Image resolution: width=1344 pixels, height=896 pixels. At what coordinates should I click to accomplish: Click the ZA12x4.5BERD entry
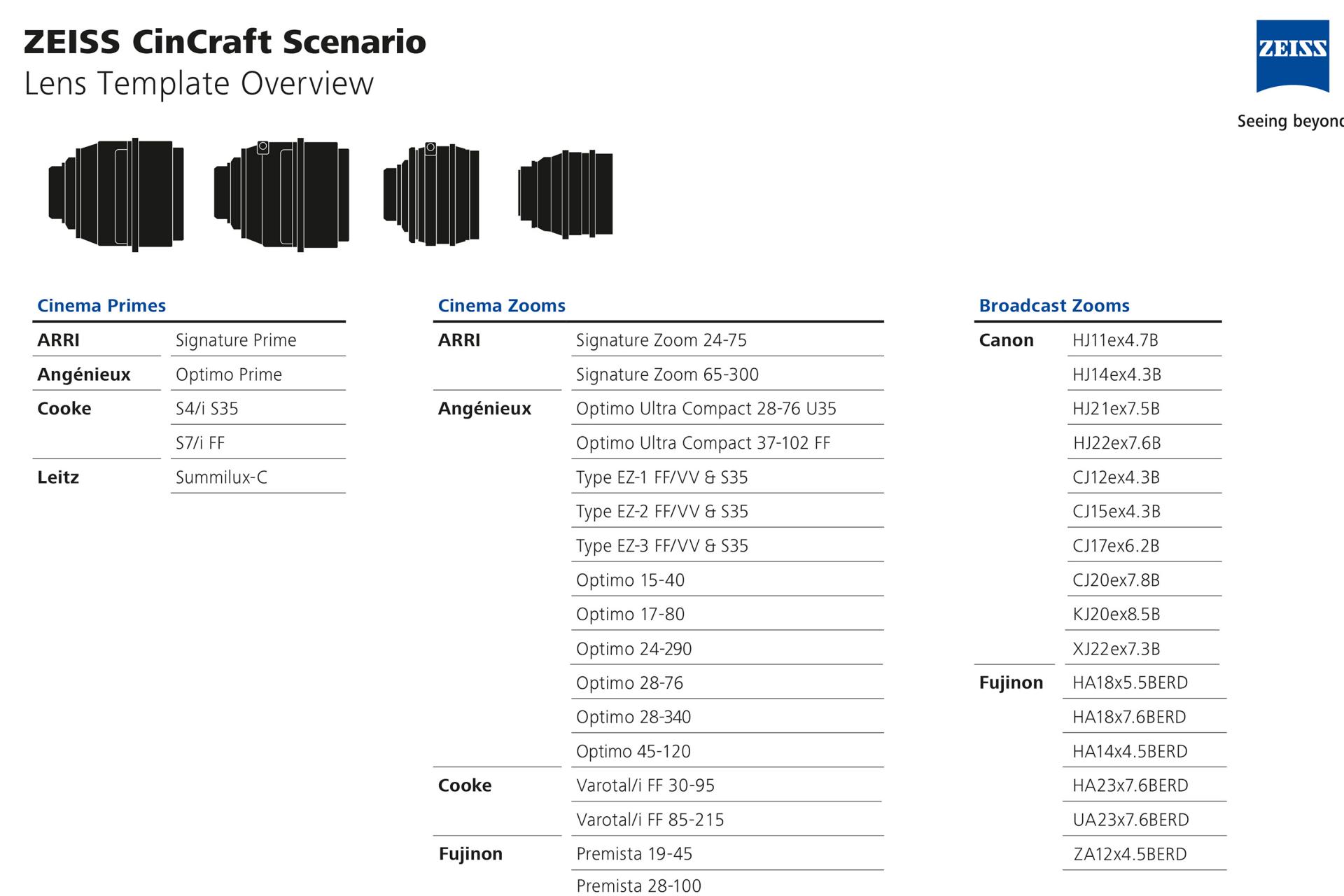tap(1130, 855)
